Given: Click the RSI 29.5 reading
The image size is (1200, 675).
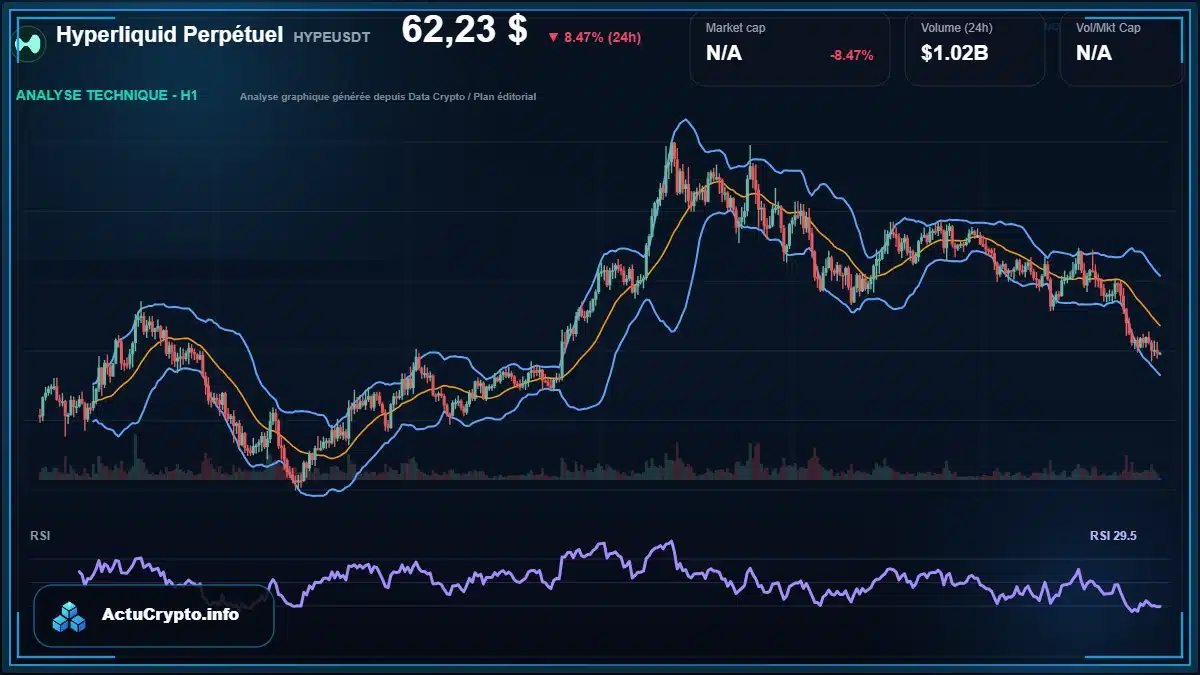Looking at the screenshot, I should (1113, 536).
